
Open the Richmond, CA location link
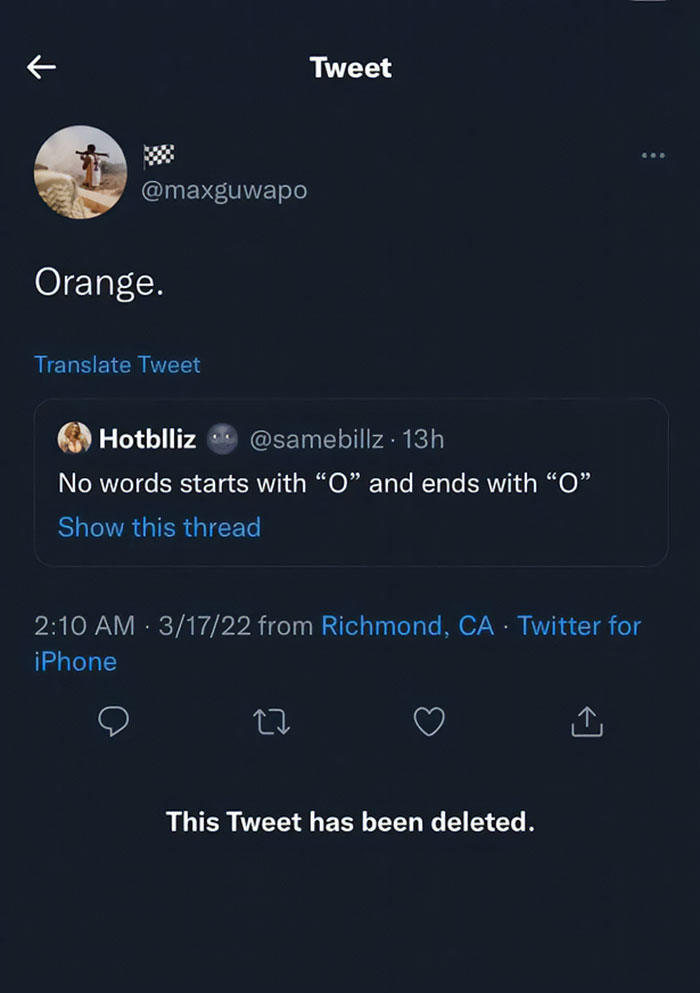tap(405, 626)
